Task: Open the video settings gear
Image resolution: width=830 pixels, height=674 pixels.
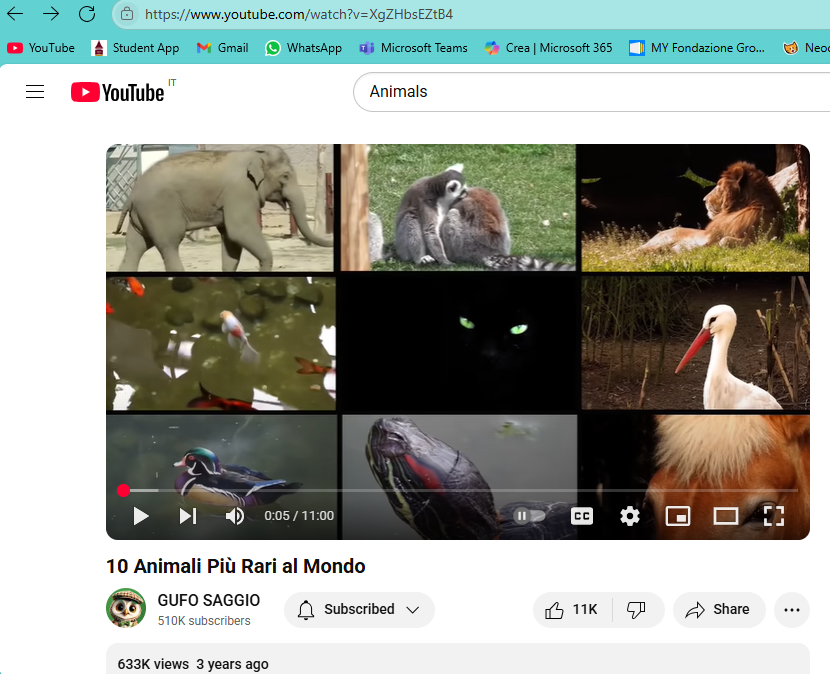Action: [629, 516]
